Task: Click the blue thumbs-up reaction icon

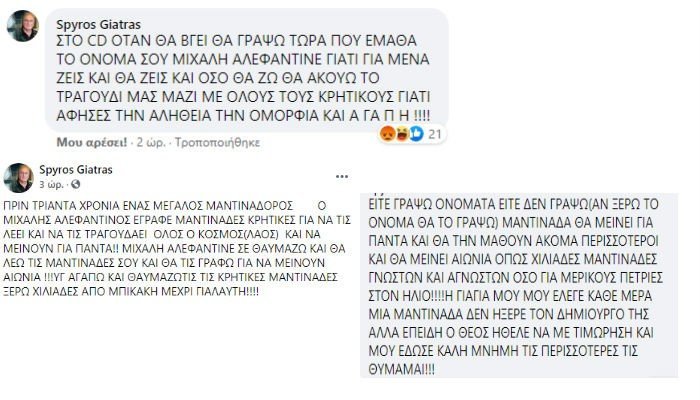Action: click(x=416, y=133)
